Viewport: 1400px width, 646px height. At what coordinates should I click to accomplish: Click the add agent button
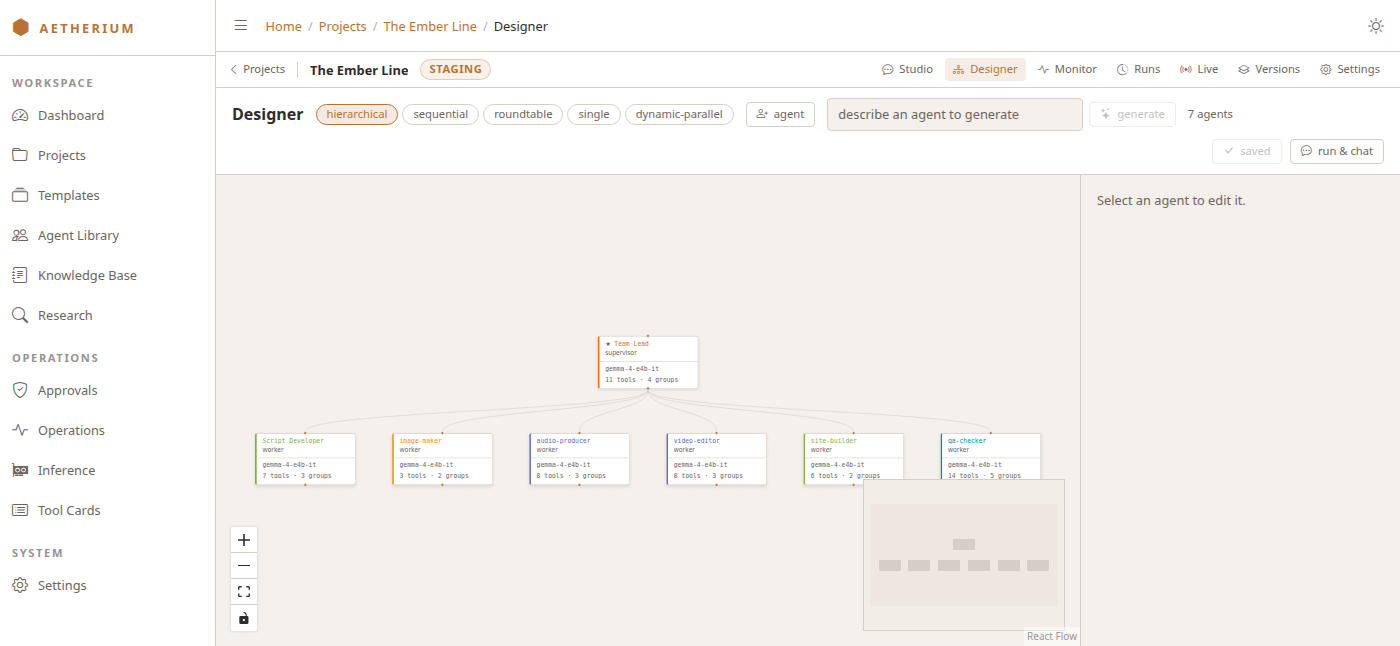(780, 114)
